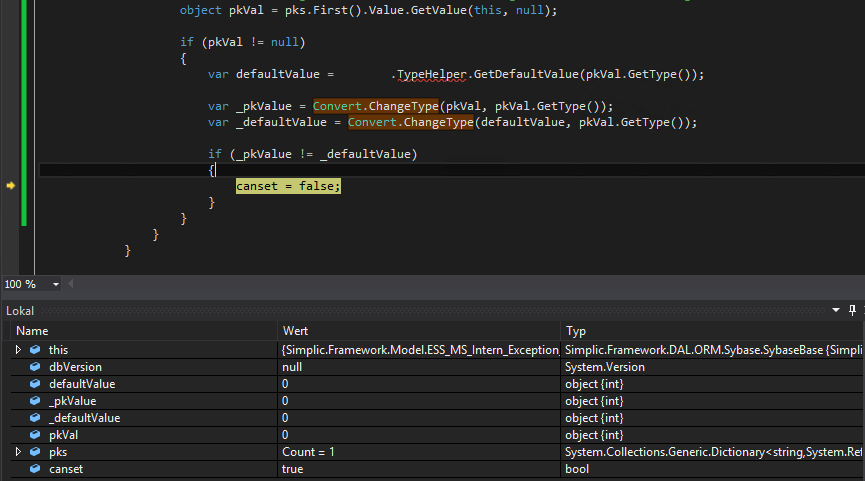Click the 'true' value of canset

292,469
